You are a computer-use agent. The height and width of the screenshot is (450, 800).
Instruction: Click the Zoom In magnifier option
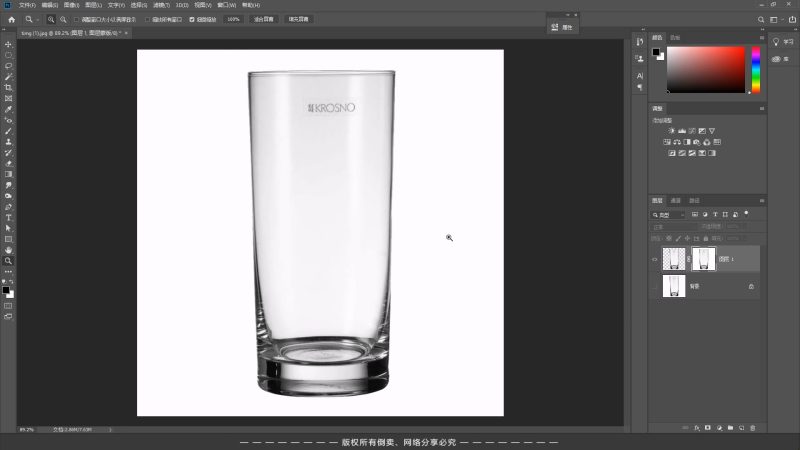51,19
